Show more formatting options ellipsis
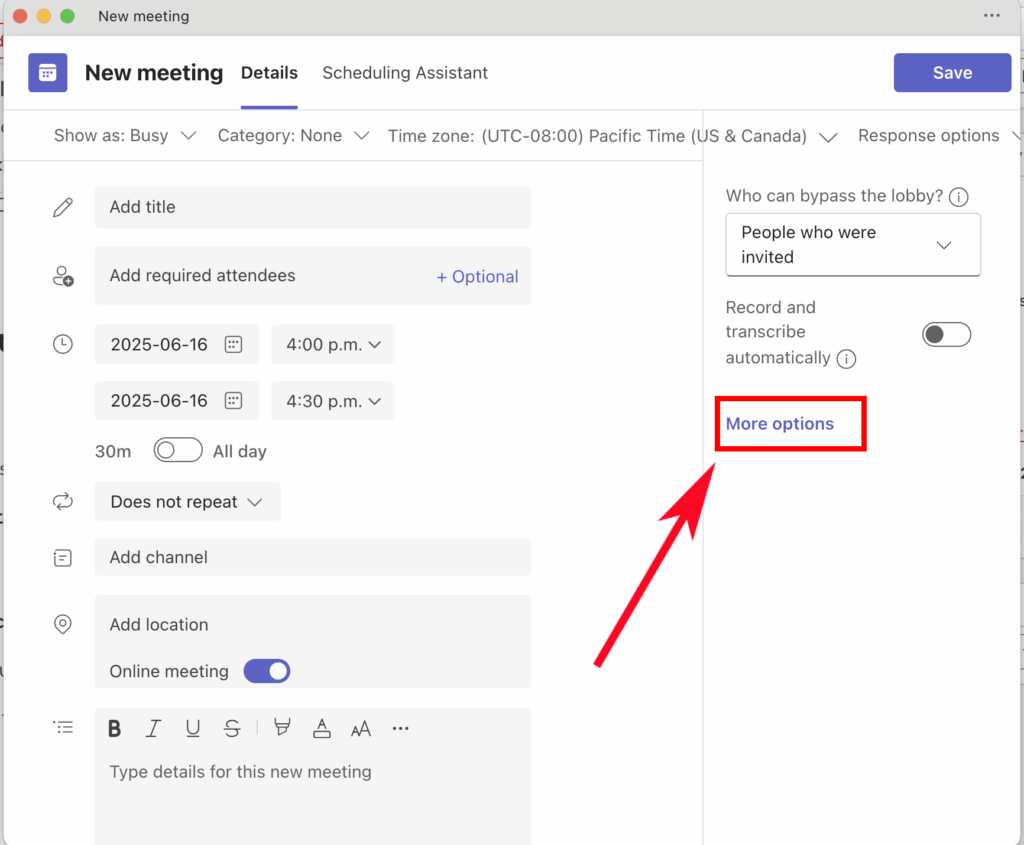This screenshot has height=845, width=1024. [x=400, y=729]
